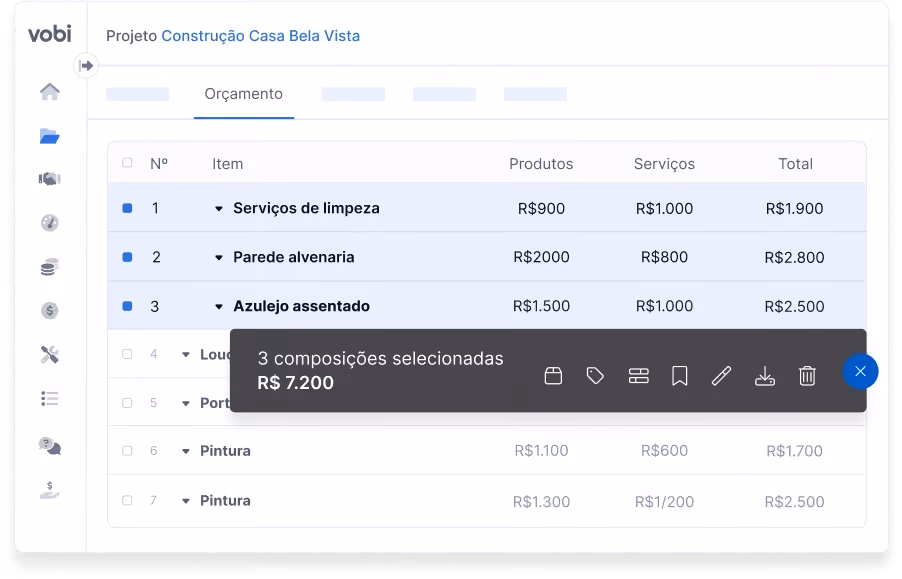Image resolution: width=902 pixels, height=579 pixels.
Task: Select the open folder projects icon
Action: pyautogui.click(x=50, y=136)
